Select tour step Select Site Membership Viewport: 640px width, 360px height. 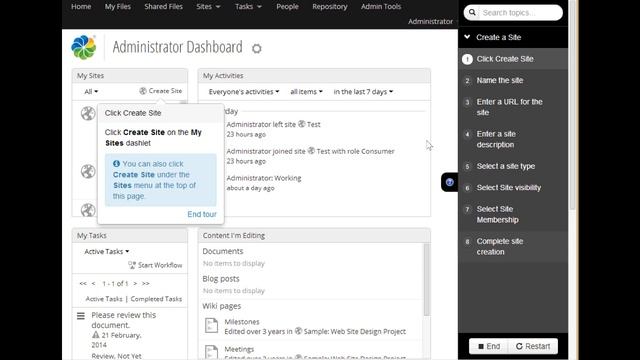point(513,214)
